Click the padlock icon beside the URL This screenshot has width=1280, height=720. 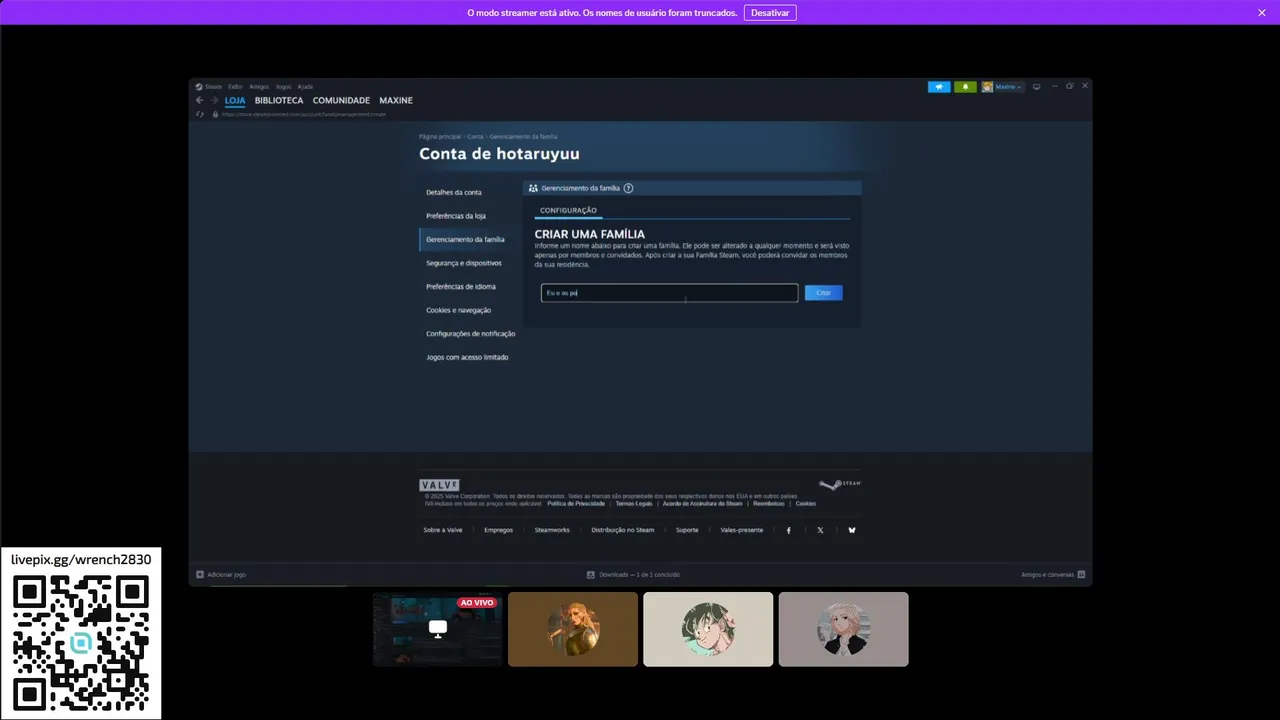tap(214, 114)
